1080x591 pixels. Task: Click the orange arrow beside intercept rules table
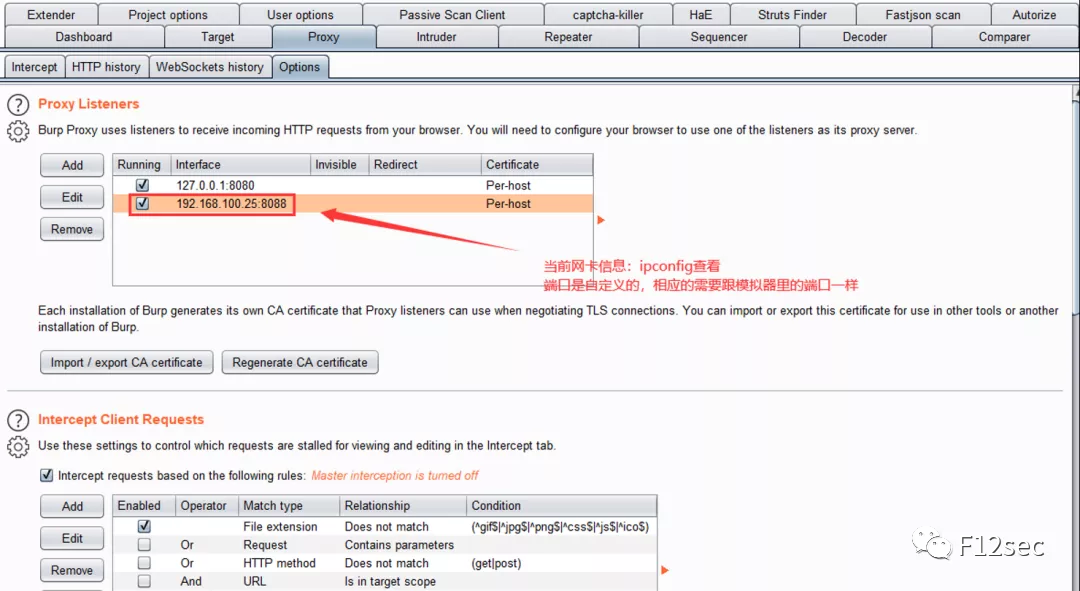coord(665,570)
